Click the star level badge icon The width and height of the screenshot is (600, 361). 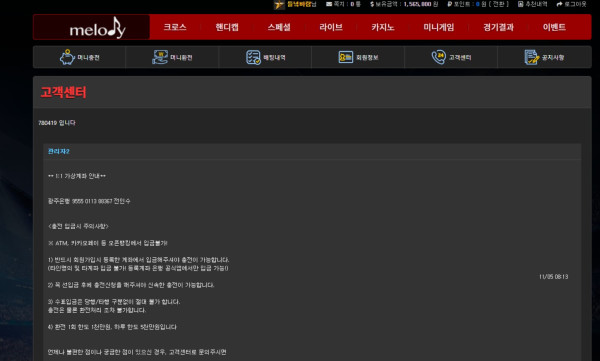click(x=279, y=5)
